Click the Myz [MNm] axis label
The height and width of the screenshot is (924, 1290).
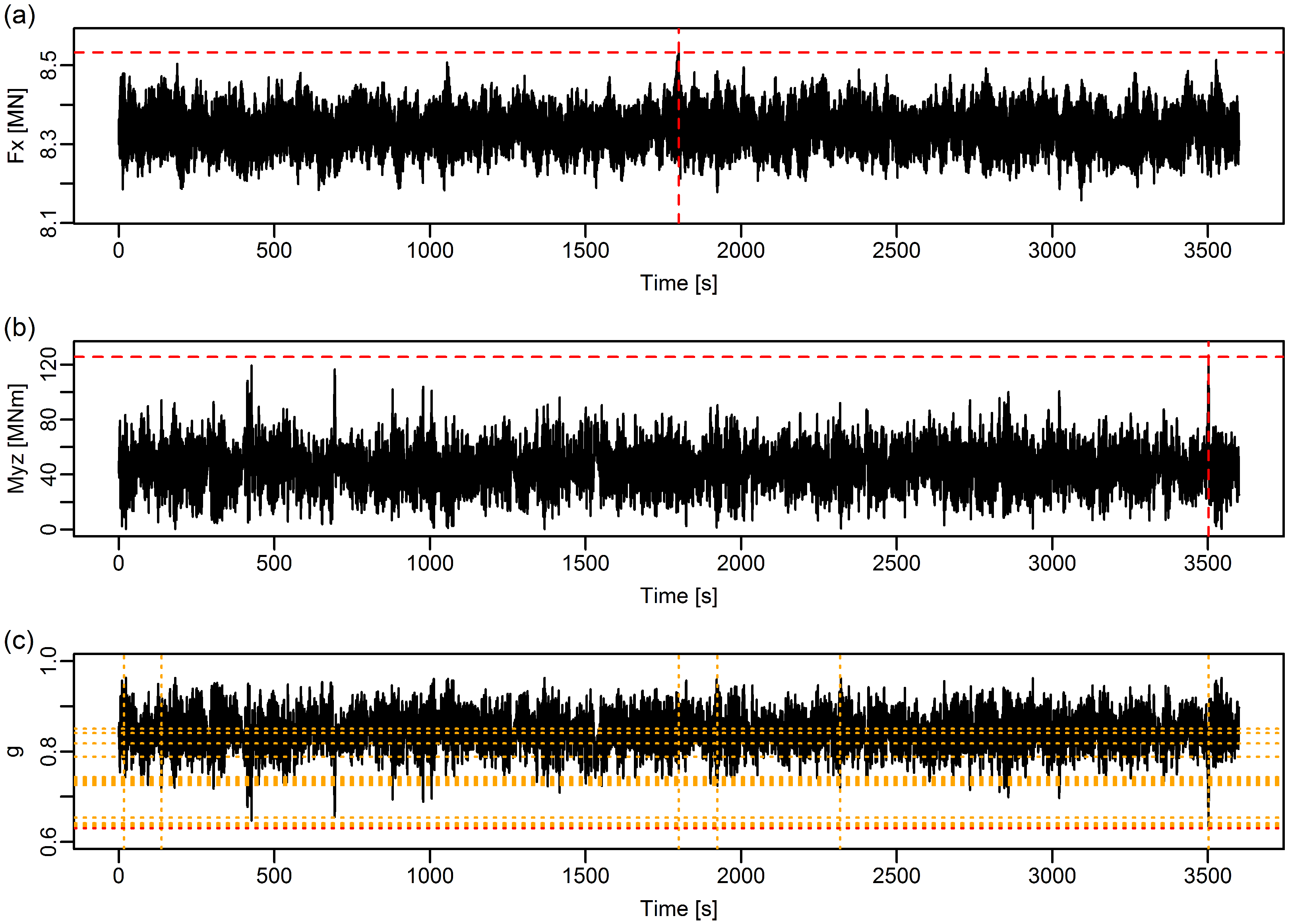click(x=17, y=439)
